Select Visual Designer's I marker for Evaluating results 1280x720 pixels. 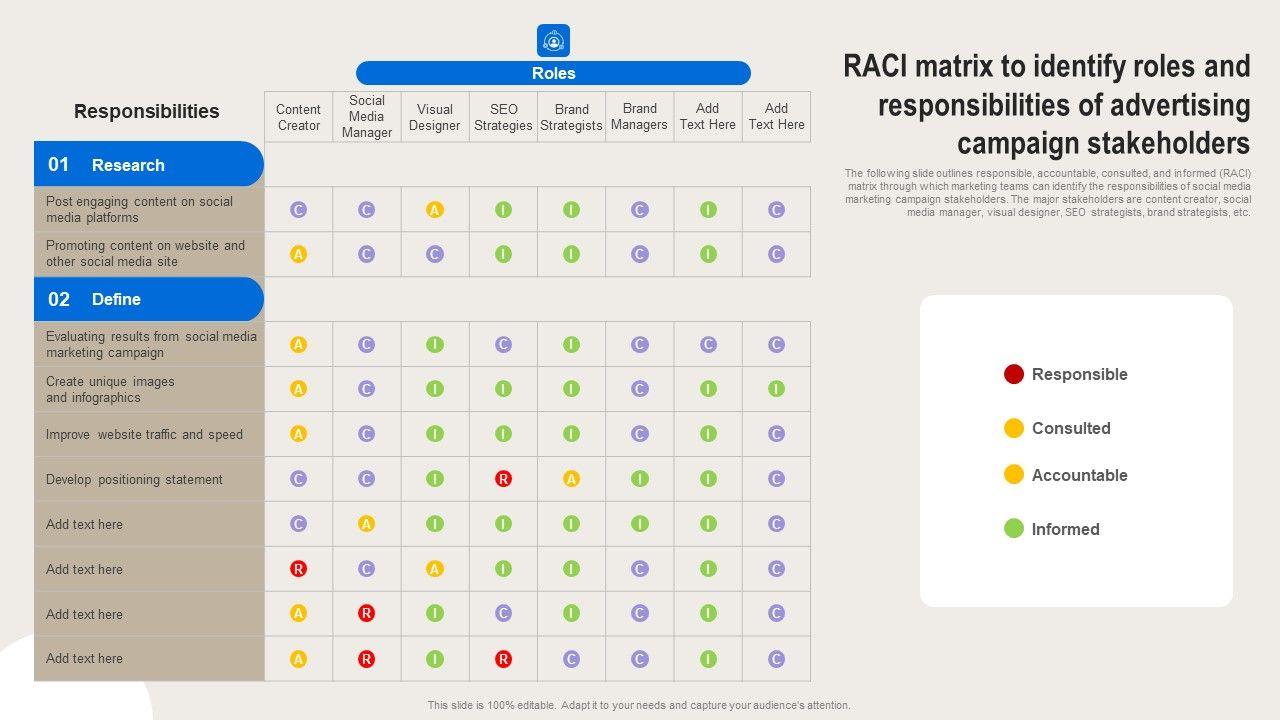pyautogui.click(x=435, y=344)
